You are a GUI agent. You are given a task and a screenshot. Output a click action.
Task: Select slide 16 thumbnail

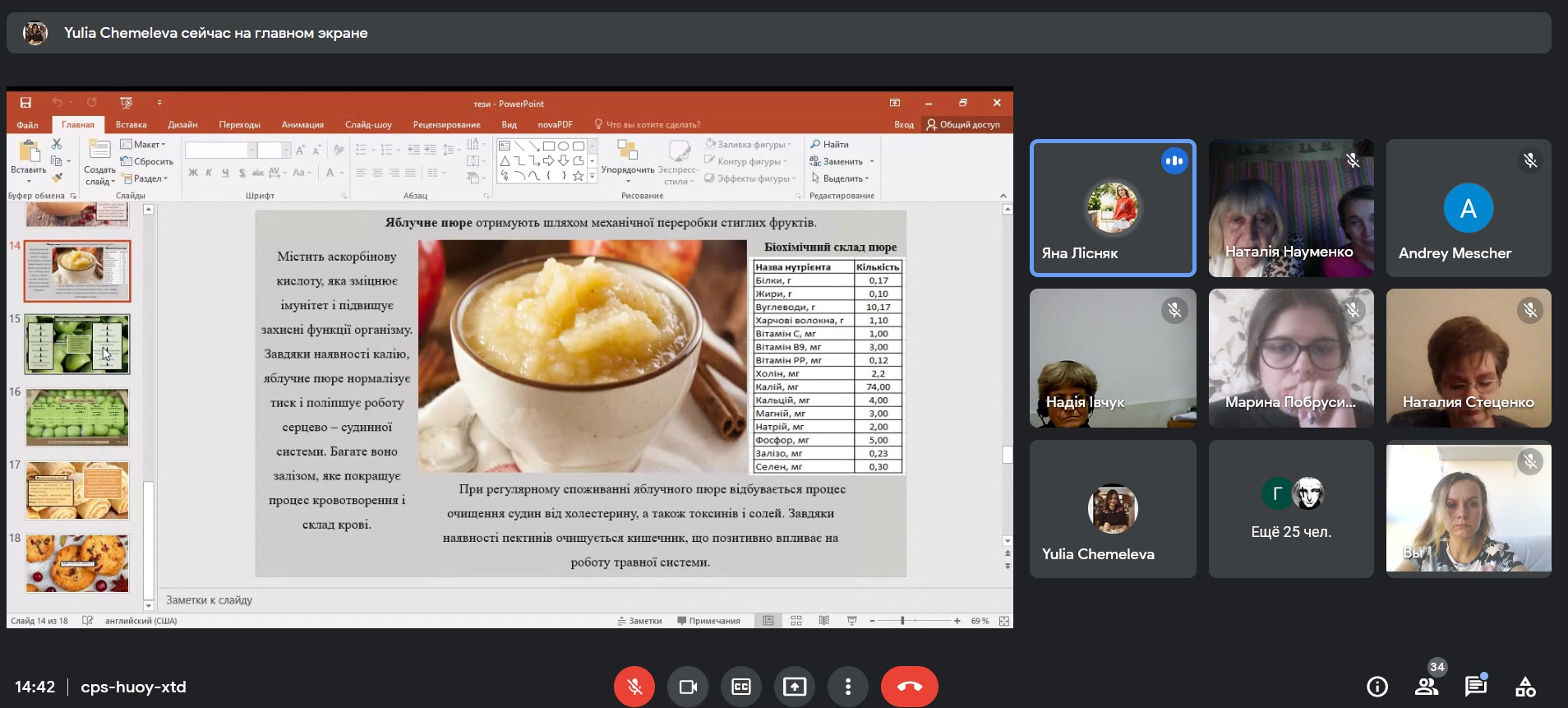(77, 417)
